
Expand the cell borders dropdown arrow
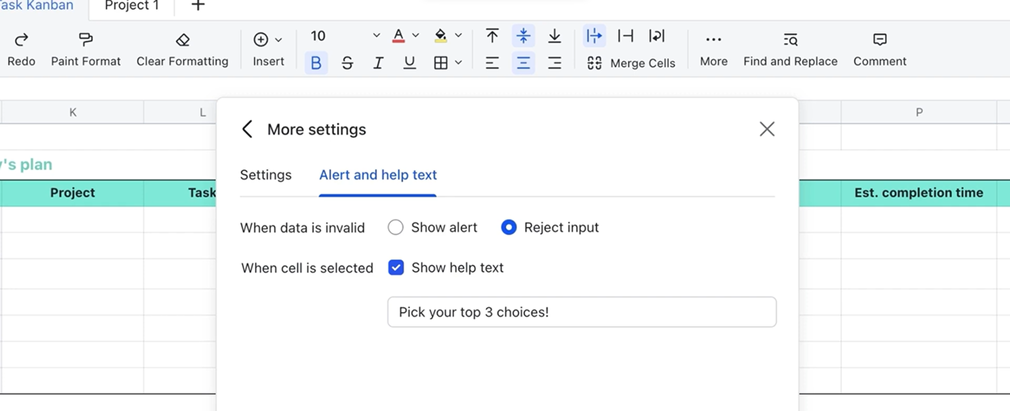[x=458, y=63]
